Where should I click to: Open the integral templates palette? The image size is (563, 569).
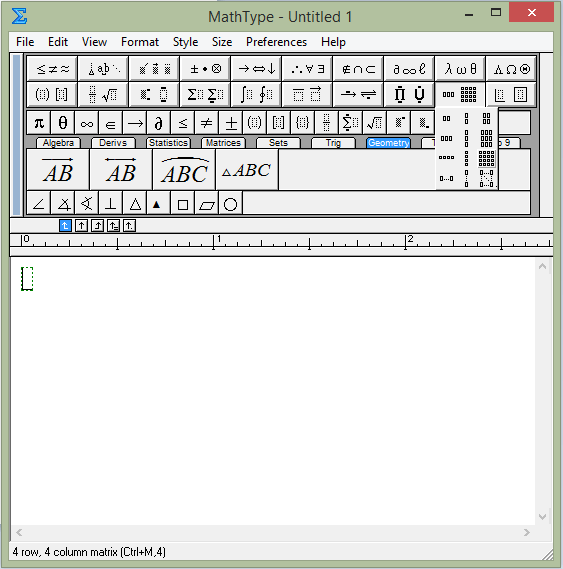pos(256,94)
